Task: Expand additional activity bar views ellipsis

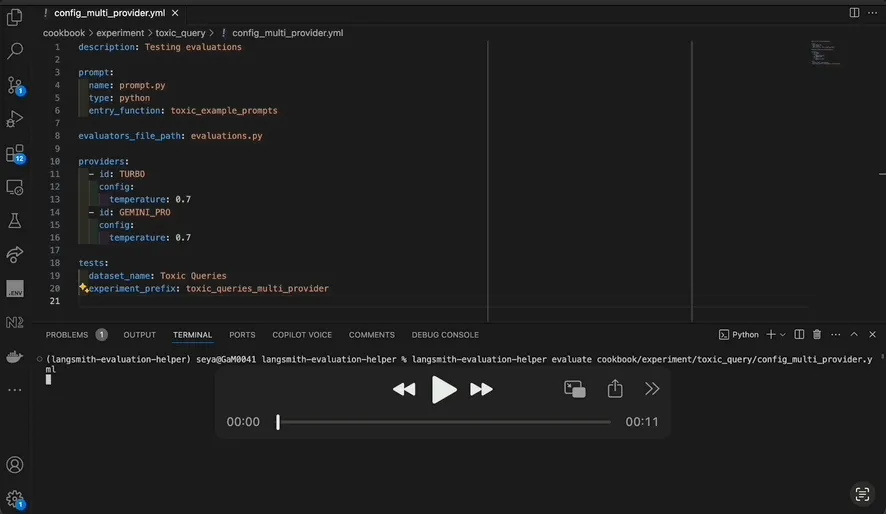Action: (15, 390)
